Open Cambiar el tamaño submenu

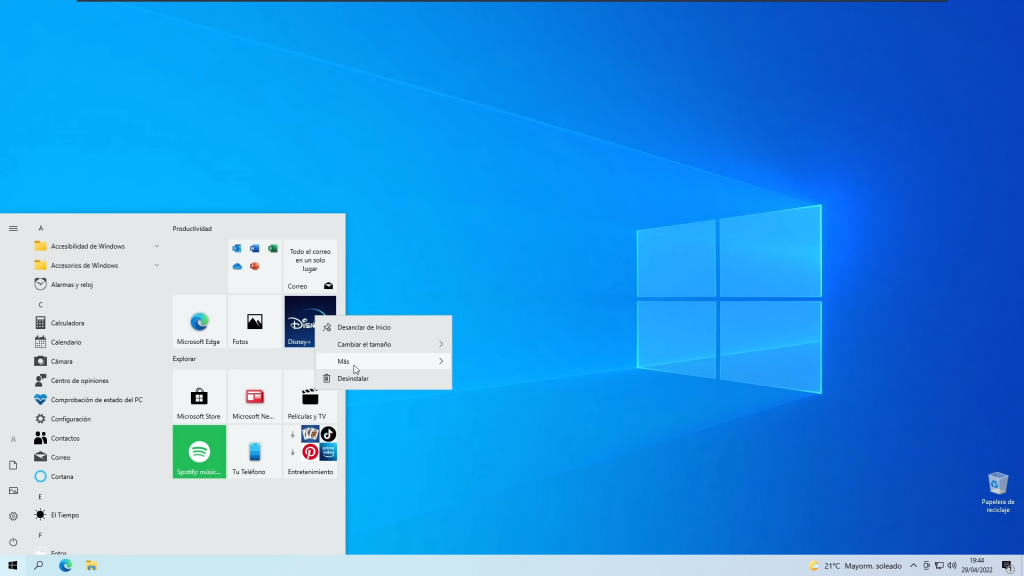383,344
